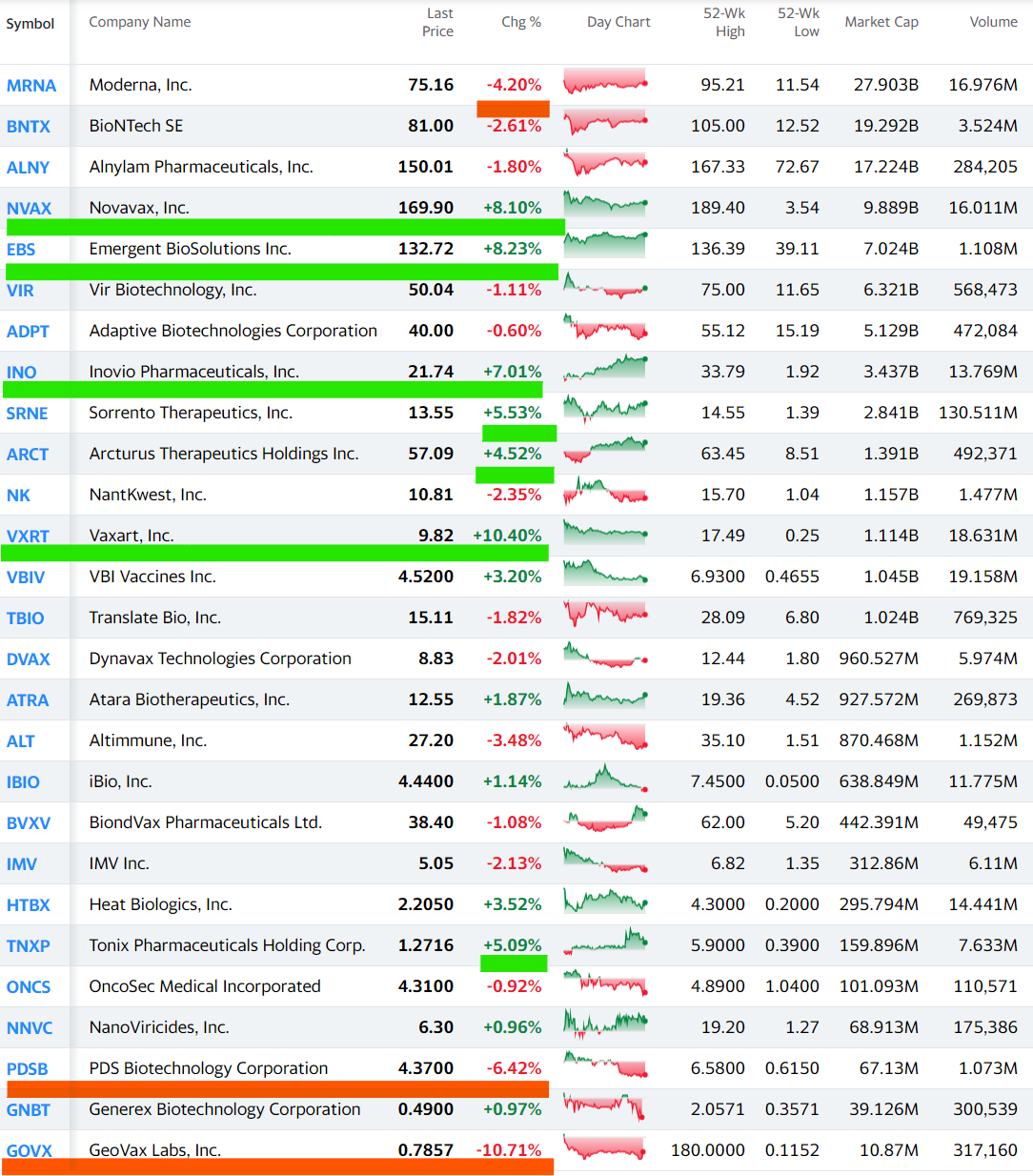Open the EBS ticker link
The image size is (1033, 1176).
[21, 250]
